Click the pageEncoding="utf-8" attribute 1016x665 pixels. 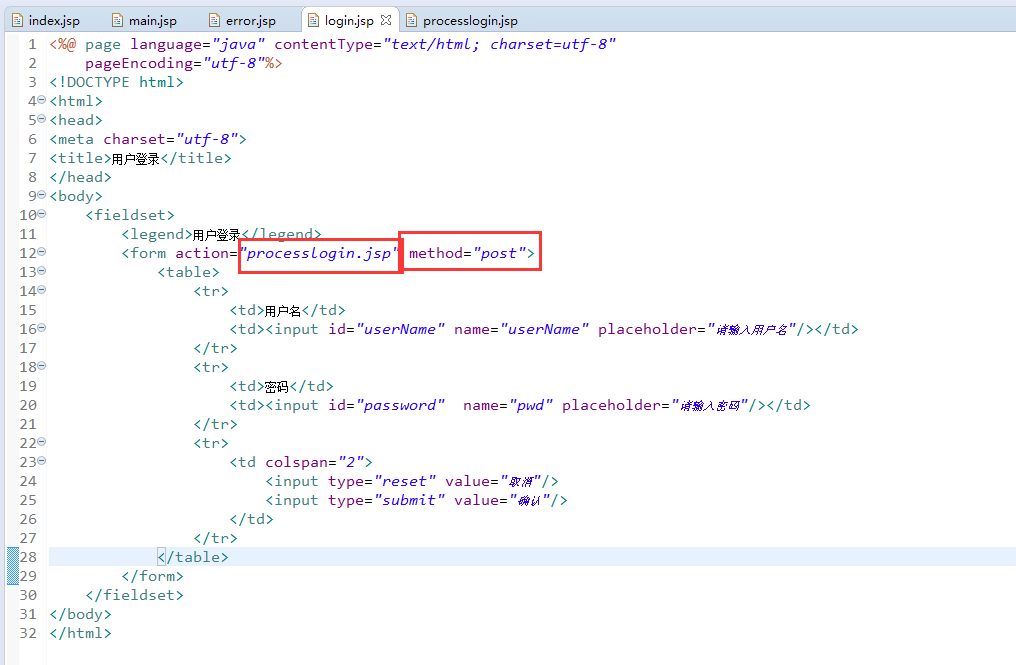(175, 64)
